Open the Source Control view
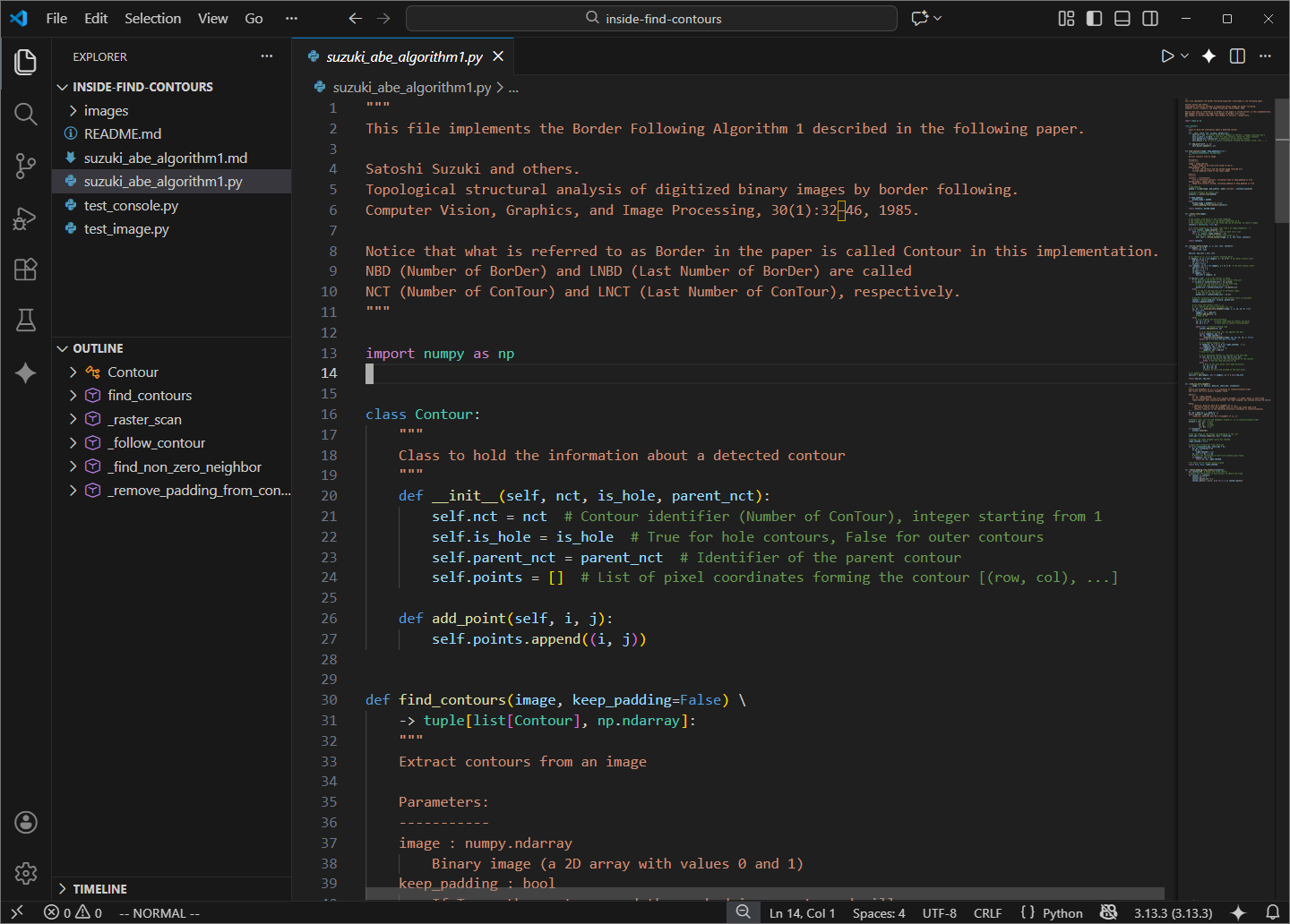This screenshot has width=1290, height=924. click(26, 166)
